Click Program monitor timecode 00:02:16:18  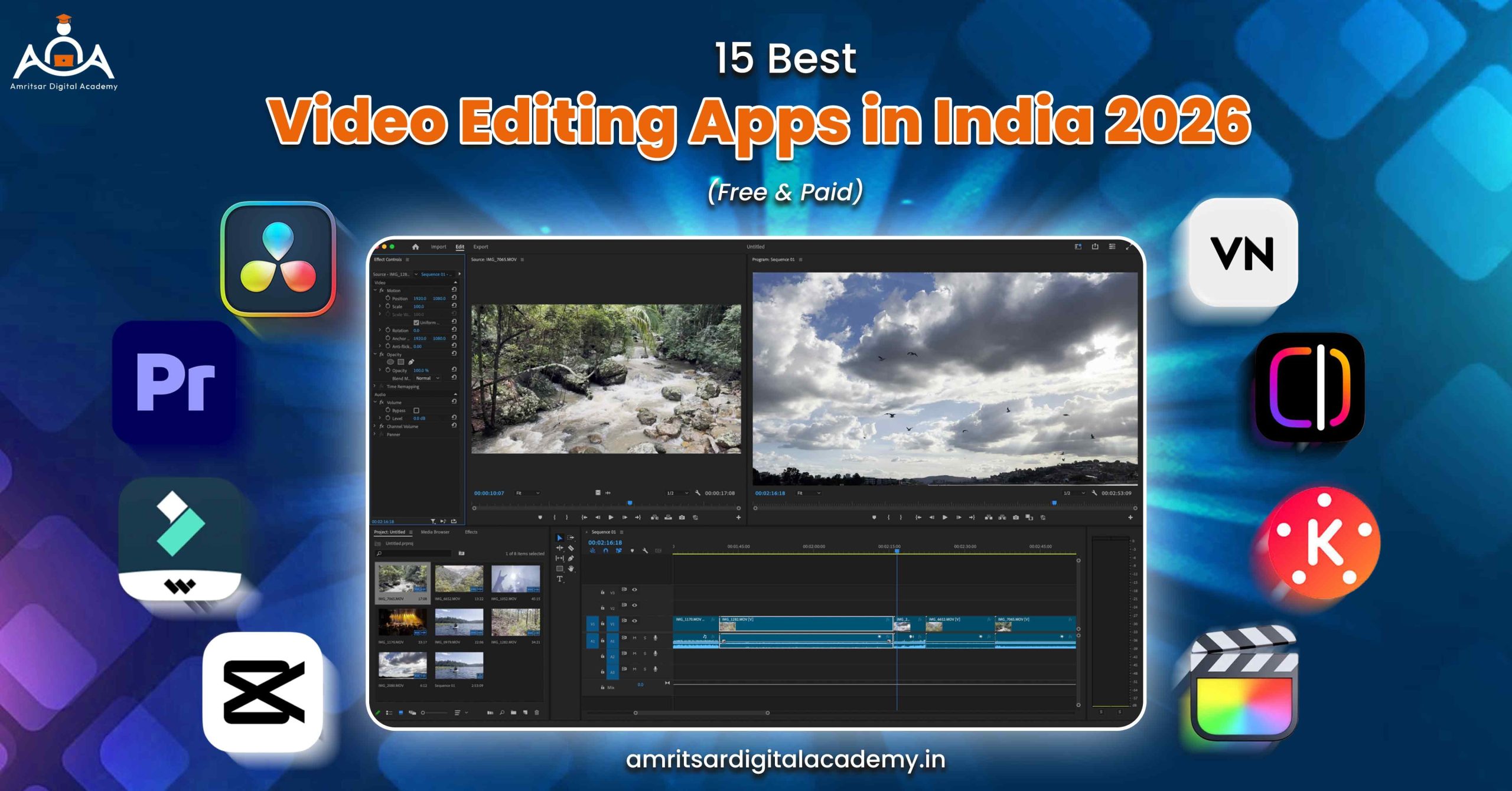tap(770, 493)
